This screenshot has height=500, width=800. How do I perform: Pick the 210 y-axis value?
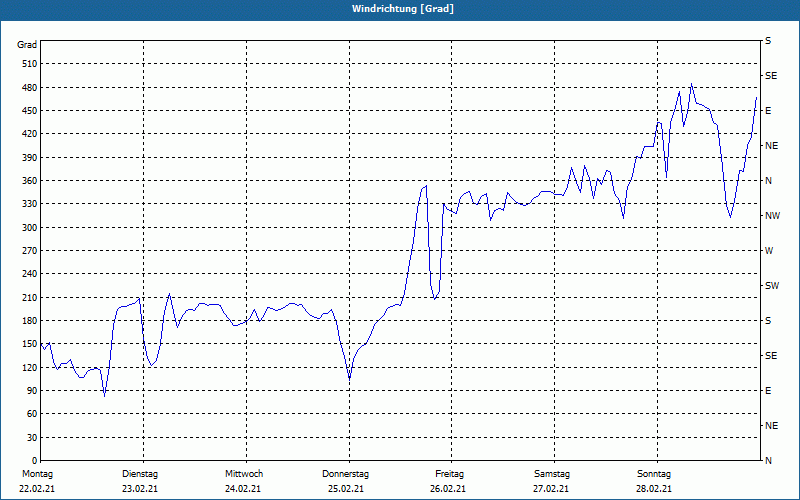(30, 297)
